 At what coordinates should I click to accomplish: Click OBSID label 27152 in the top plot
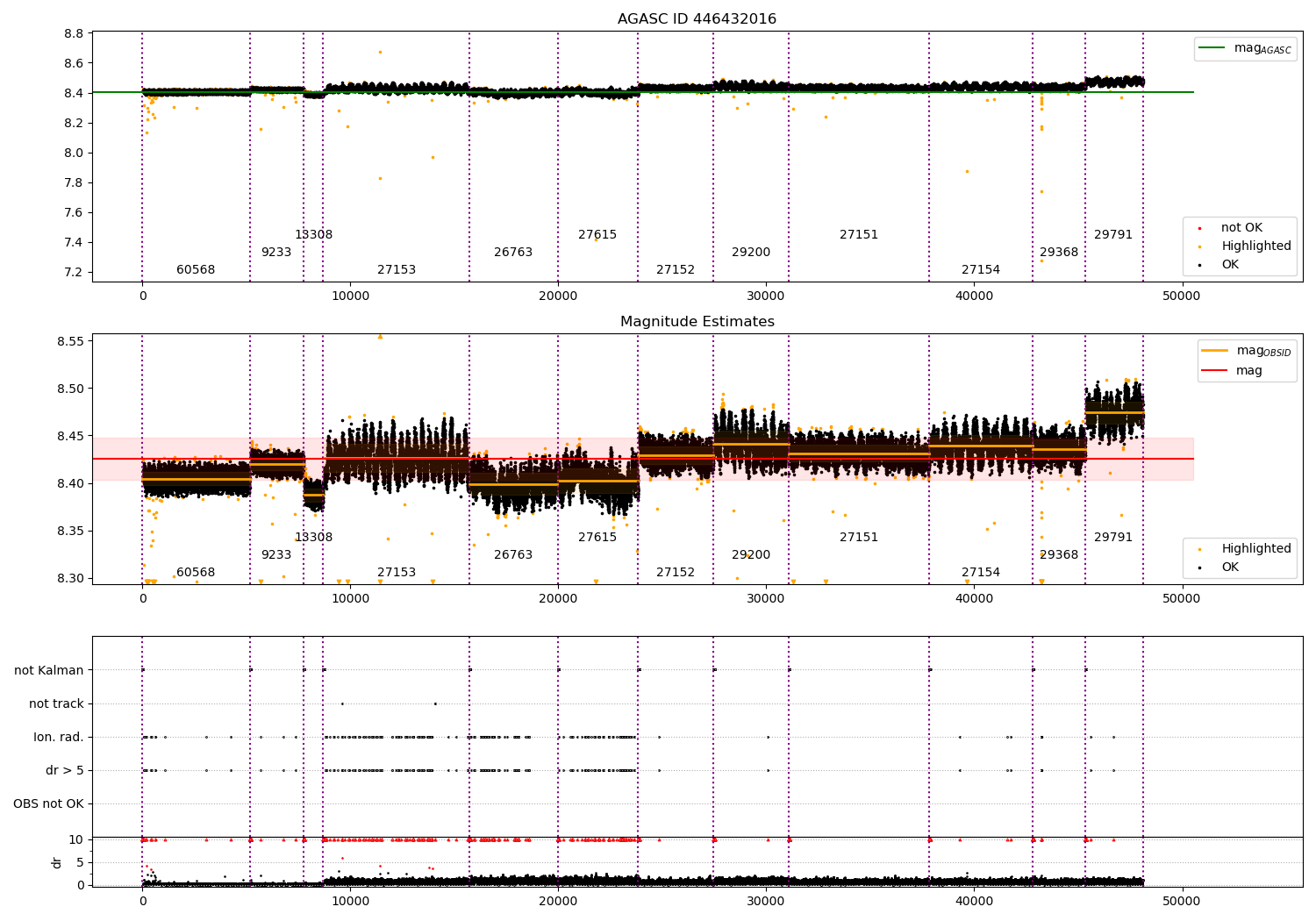(676, 270)
